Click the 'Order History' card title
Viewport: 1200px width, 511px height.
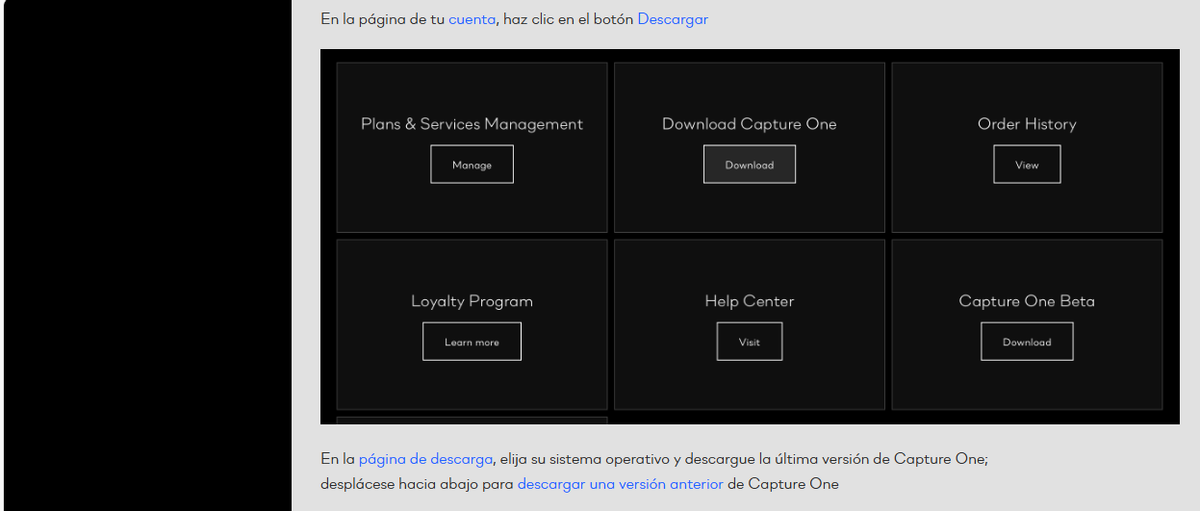coord(1026,124)
